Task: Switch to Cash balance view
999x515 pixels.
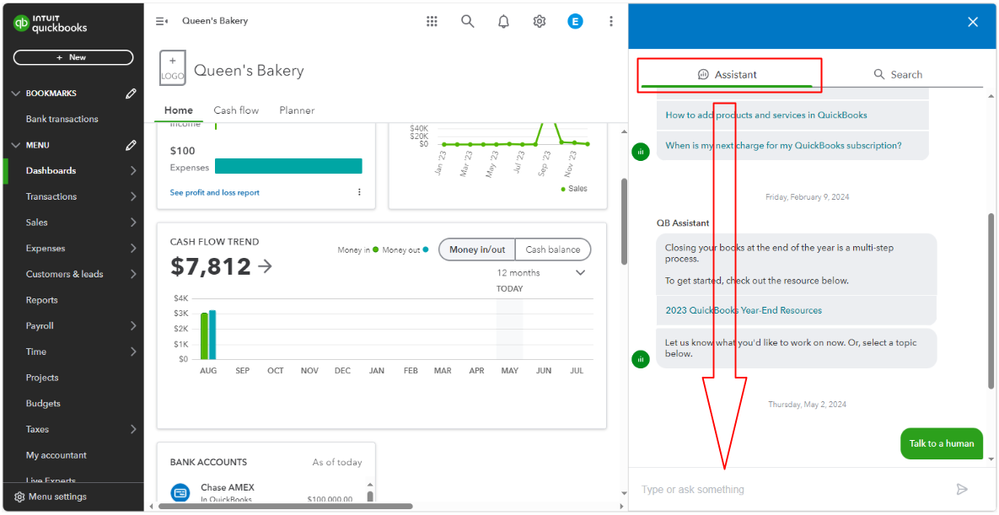Action: point(553,249)
